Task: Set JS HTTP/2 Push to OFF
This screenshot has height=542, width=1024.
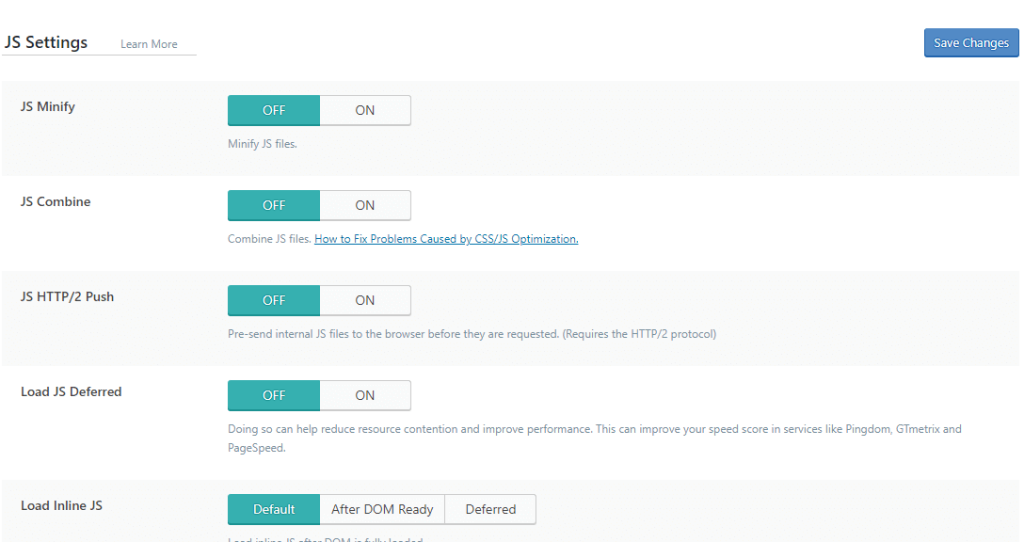Action: [274, 300]
